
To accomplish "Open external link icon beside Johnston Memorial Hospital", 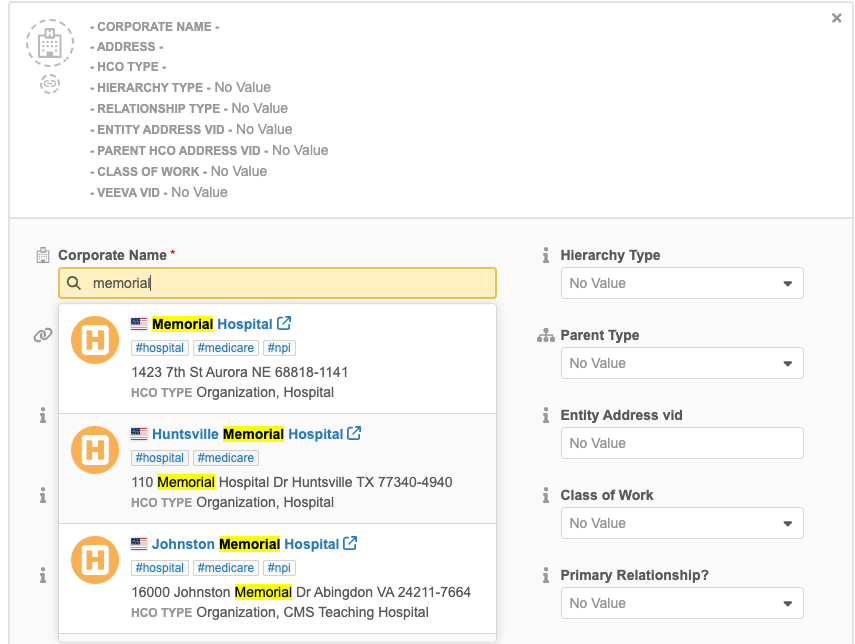I will point(350,544).
